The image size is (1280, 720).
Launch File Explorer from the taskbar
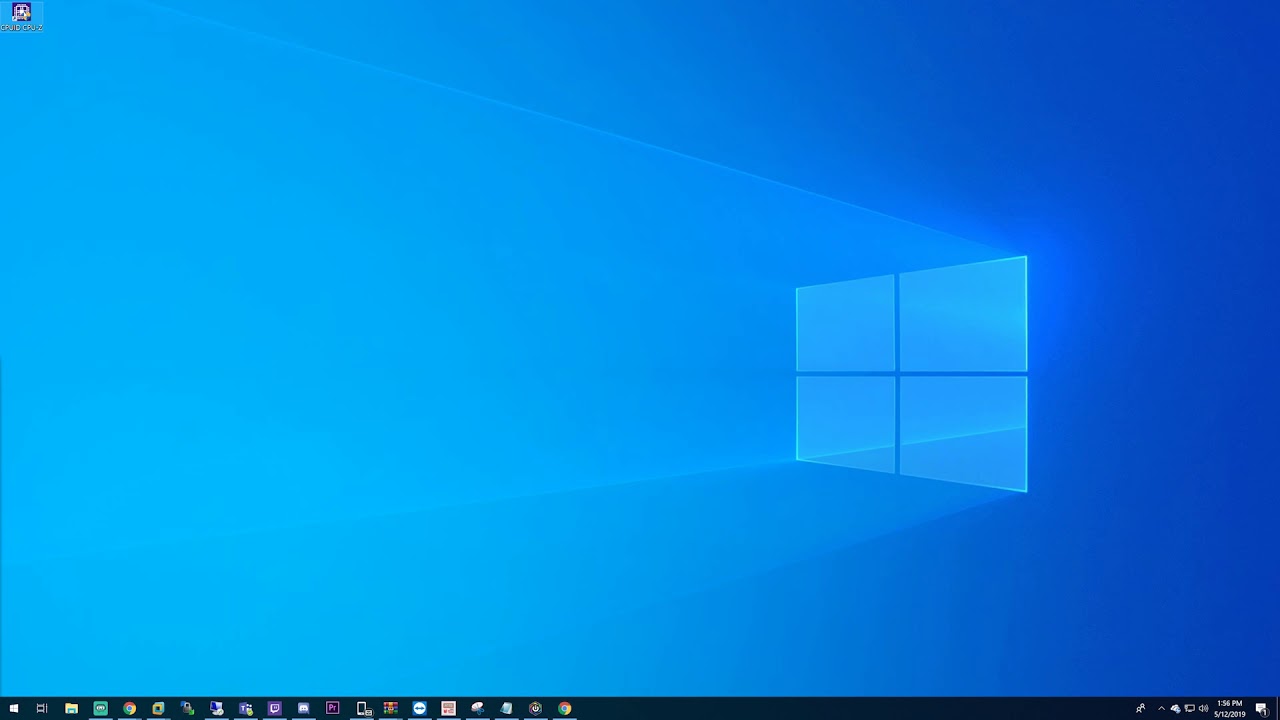71,708
